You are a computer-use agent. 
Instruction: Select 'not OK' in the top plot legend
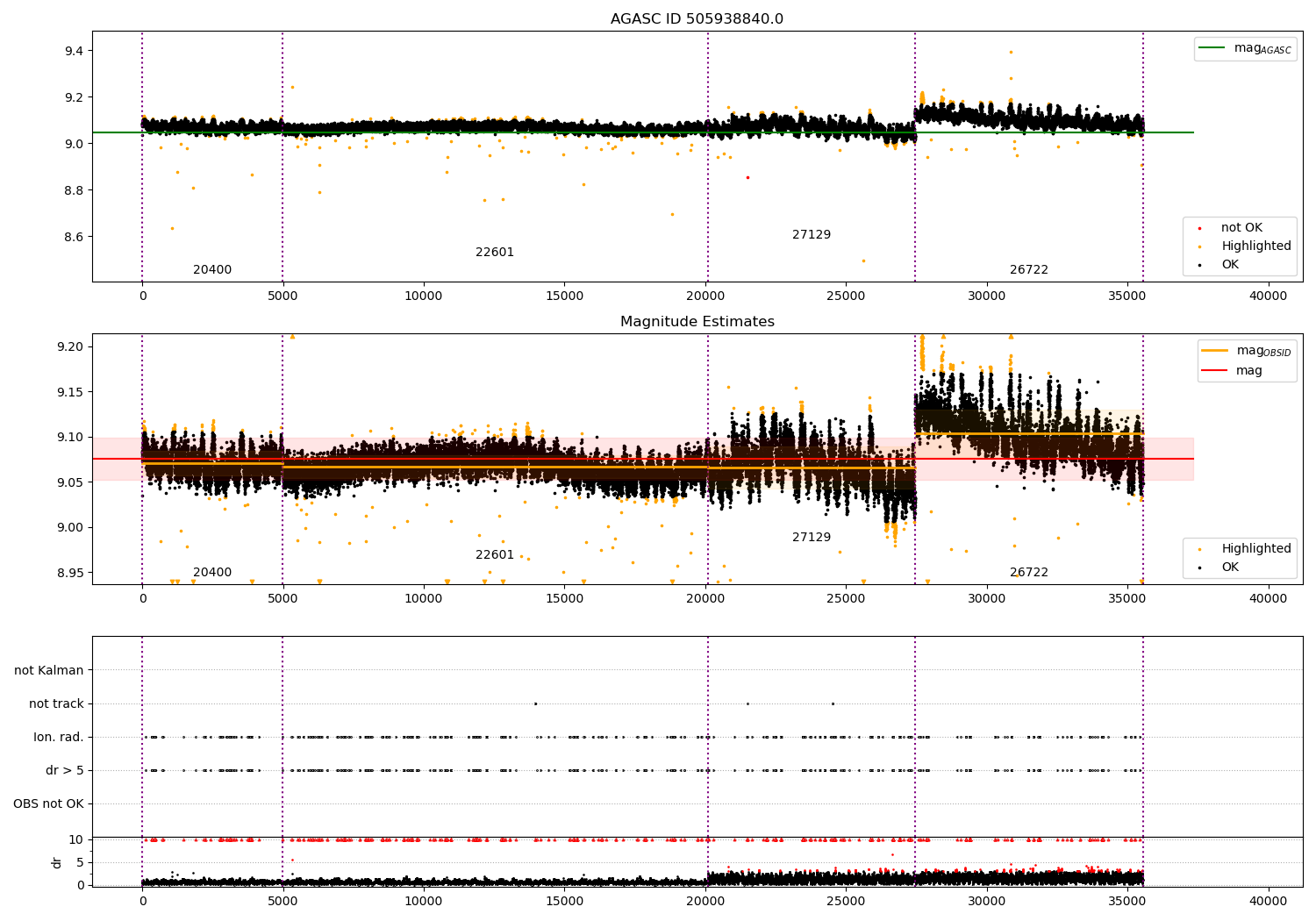point(1241,228)
